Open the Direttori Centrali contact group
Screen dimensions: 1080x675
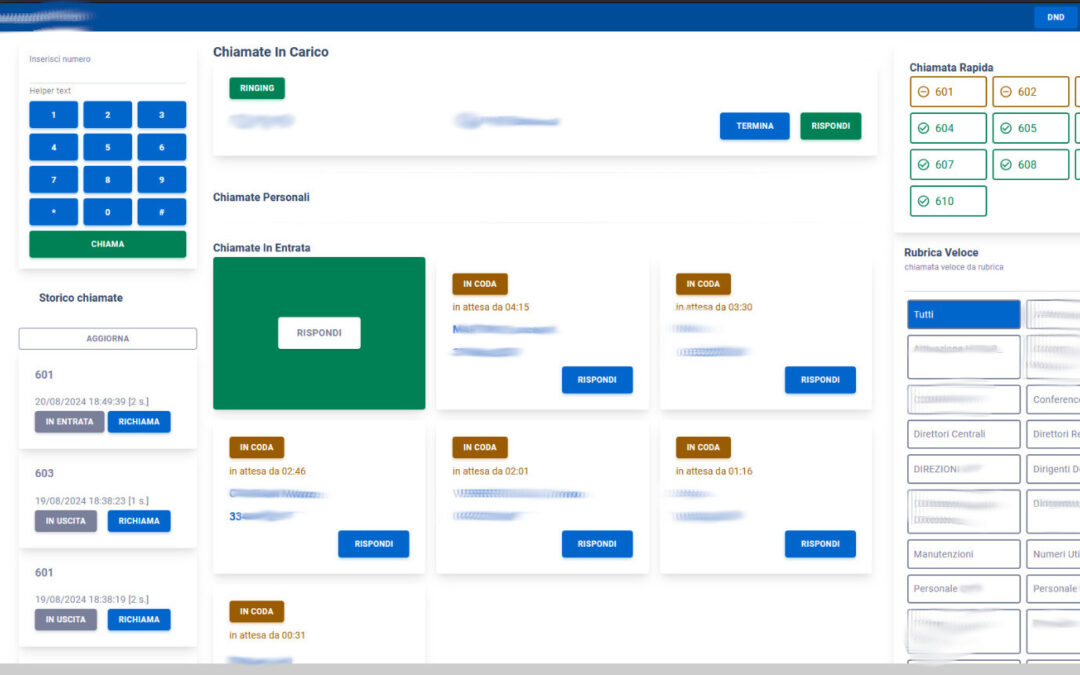[x=962, y=434]
